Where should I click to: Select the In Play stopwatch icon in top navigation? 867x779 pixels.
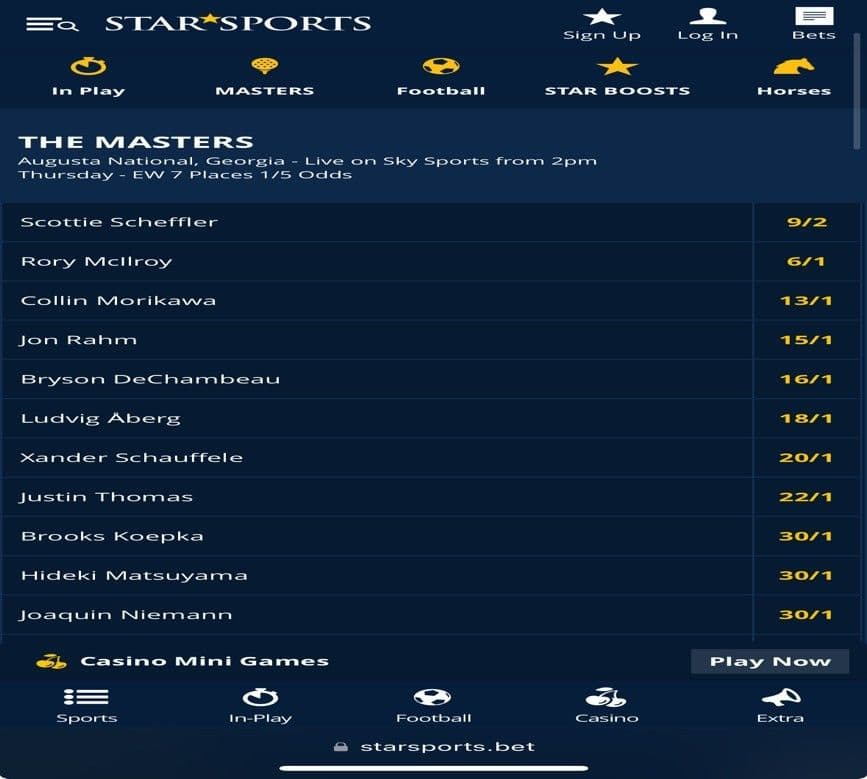tap(88, 66)
